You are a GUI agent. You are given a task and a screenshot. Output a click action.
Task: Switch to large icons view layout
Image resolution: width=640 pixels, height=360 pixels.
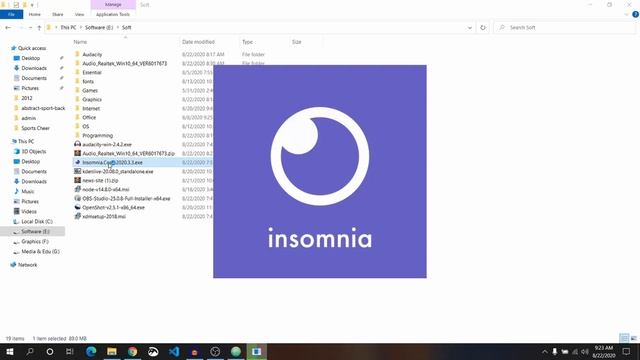click(x=633, y=338)
